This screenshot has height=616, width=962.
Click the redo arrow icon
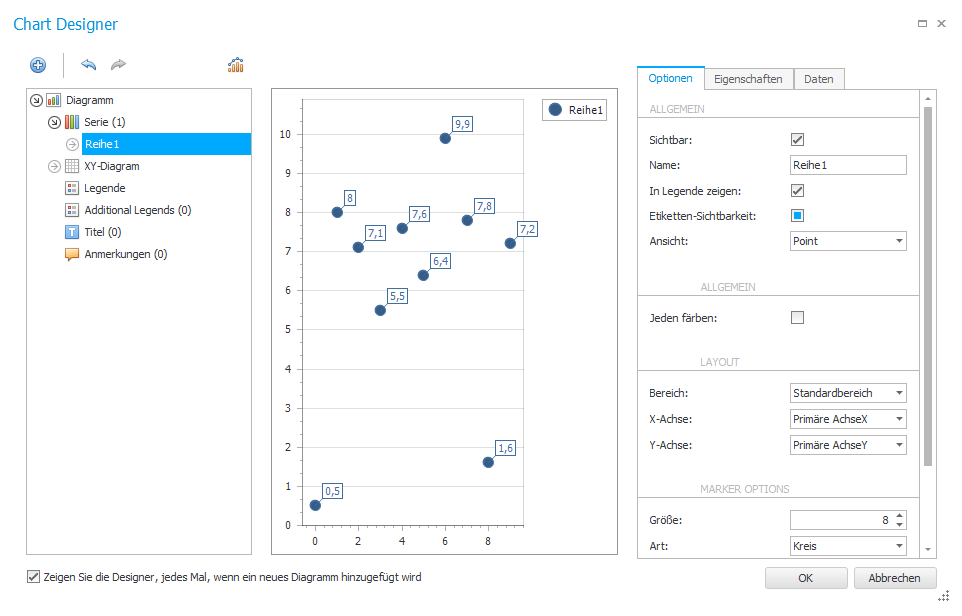pyautogui.click(x=118, y=64)
